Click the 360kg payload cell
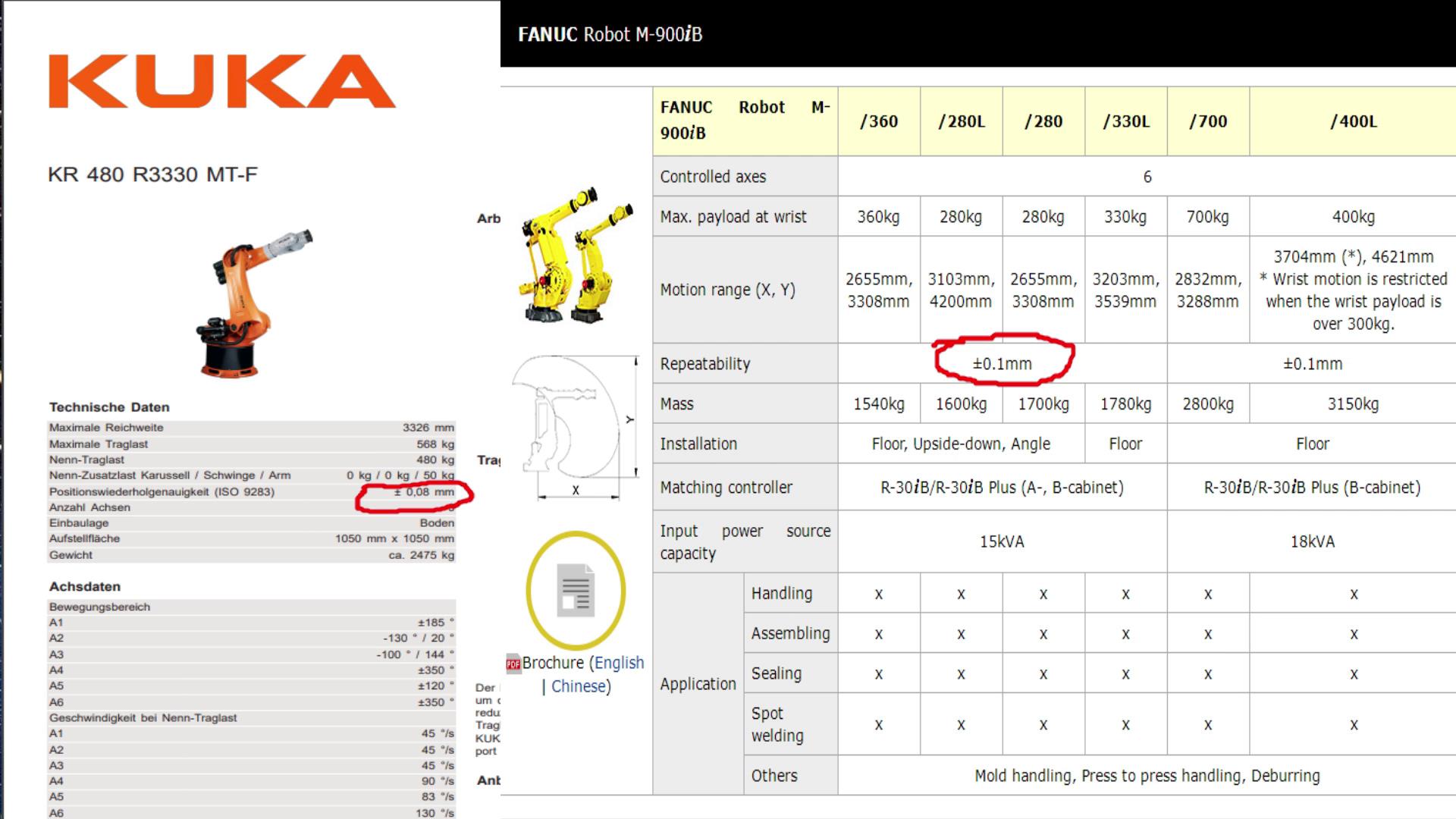Image resolution: width=1456 pixels, height=819 pixels. click(x=879, y=217)
